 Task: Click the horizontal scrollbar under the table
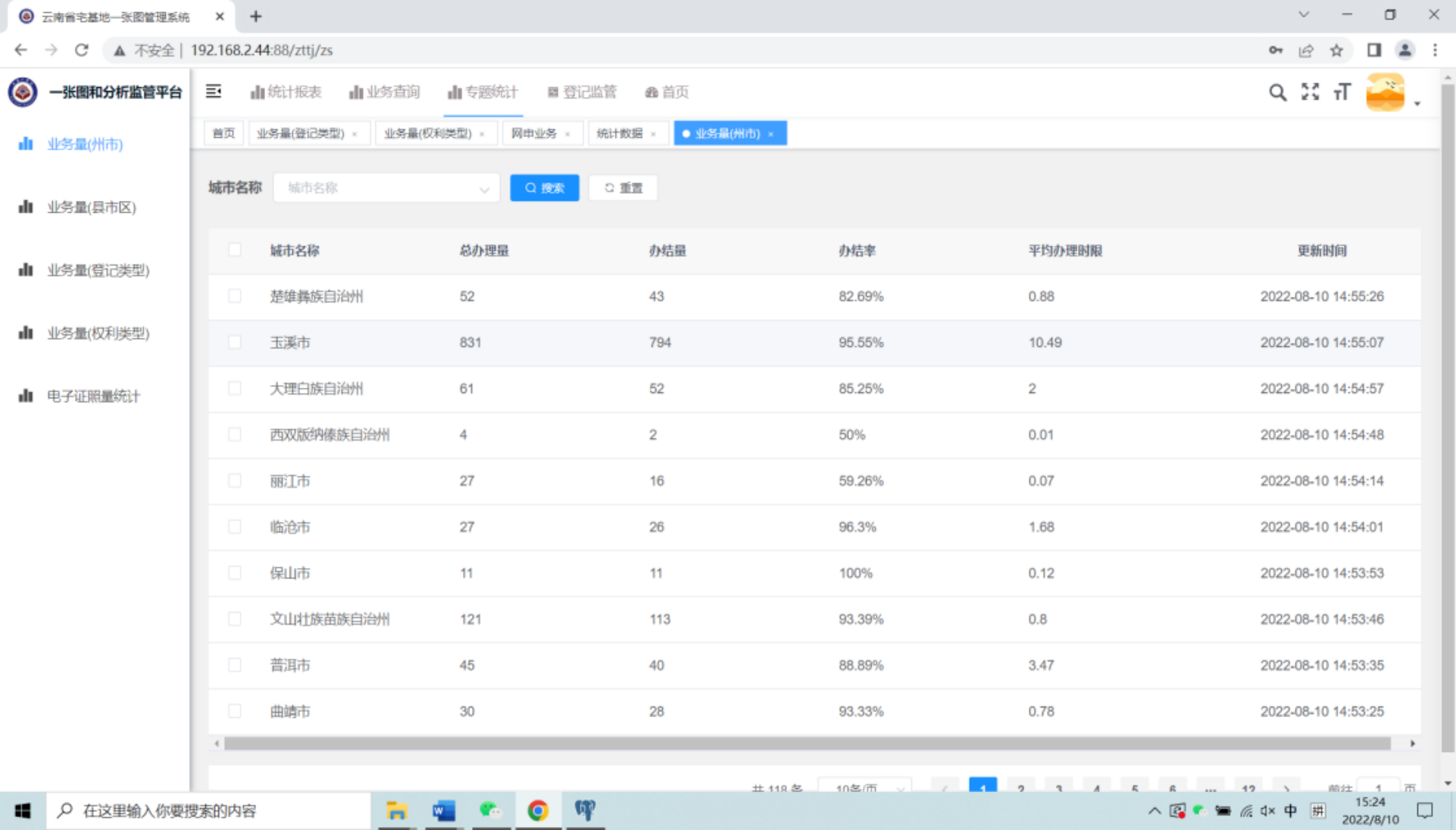(807, 744)
